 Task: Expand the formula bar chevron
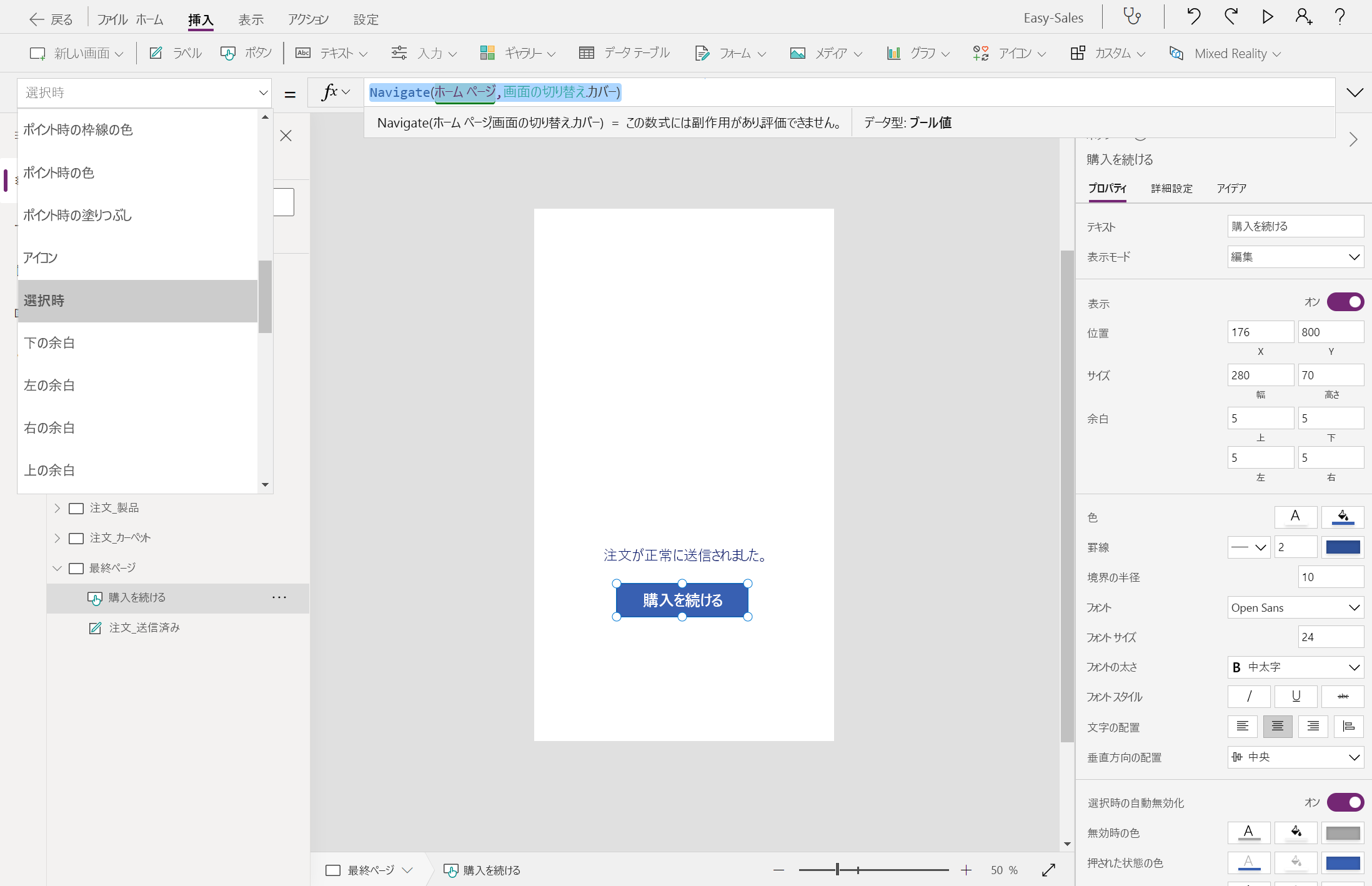[x=1355, y=92]
